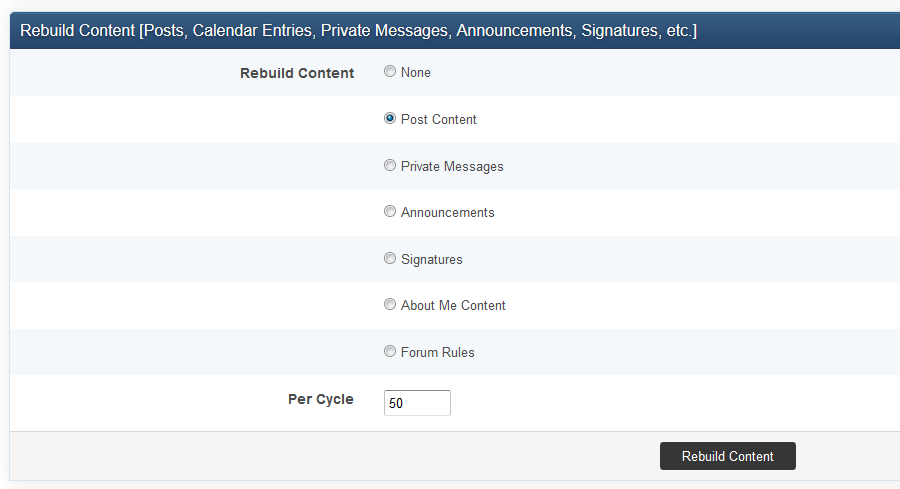Click the bold 'Rebuild Content' row label
The height and width of the screenshot is (489, 900).
297,73
